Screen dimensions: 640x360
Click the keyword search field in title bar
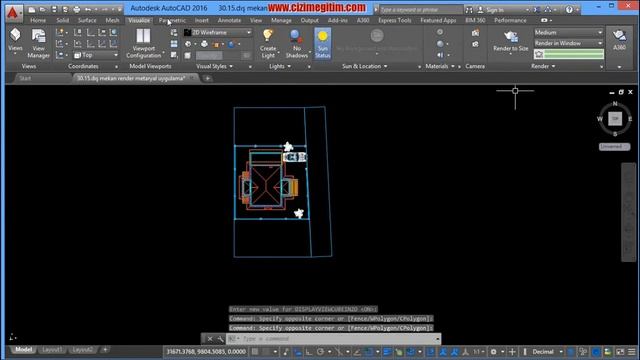420,10
